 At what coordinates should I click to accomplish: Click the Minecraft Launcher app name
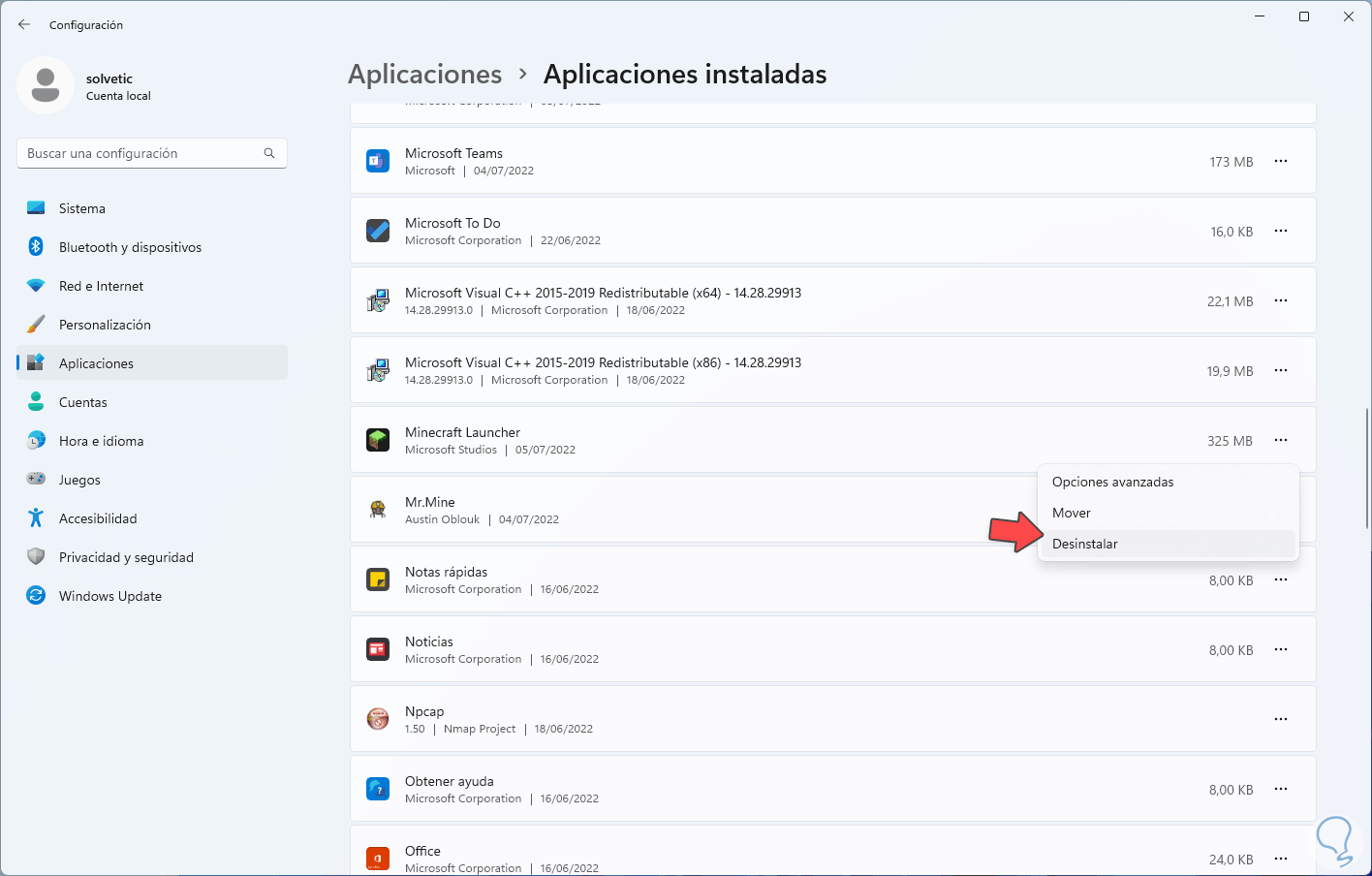462,432
